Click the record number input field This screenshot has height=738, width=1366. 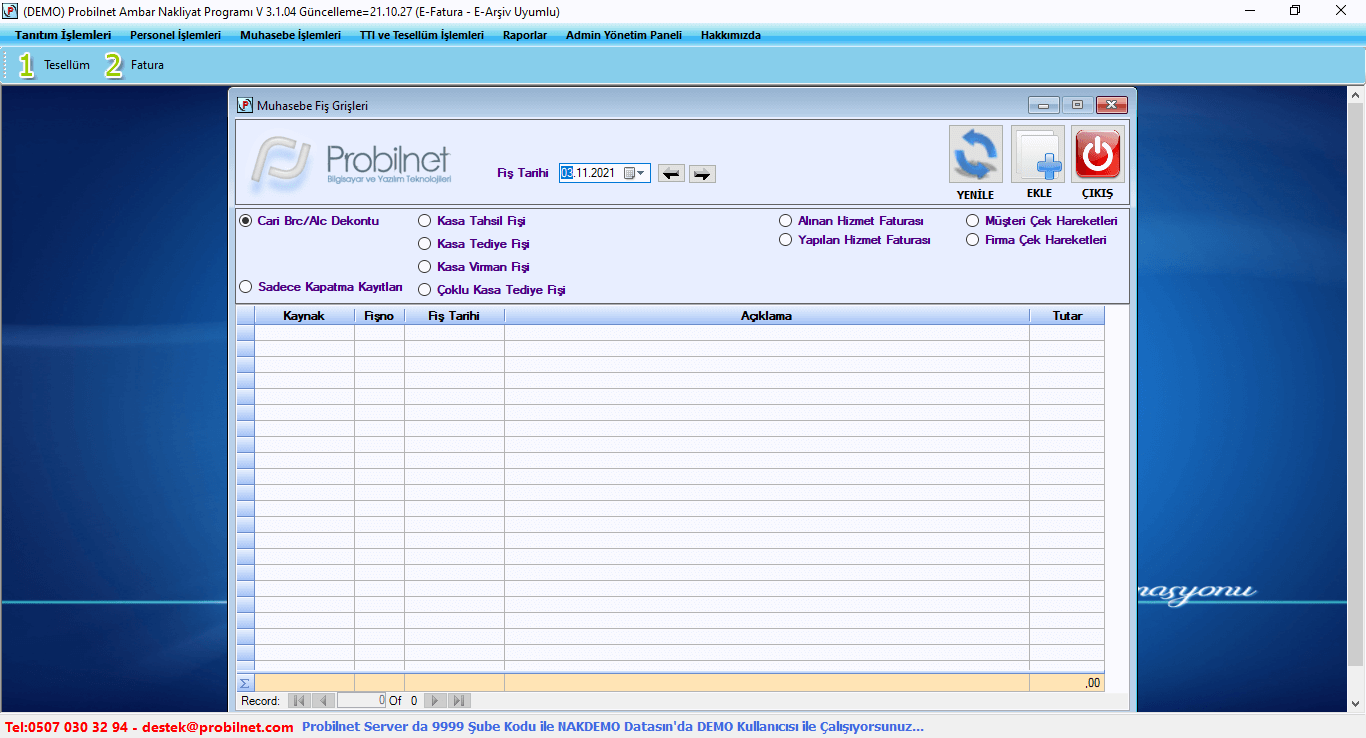click(362, 701)
